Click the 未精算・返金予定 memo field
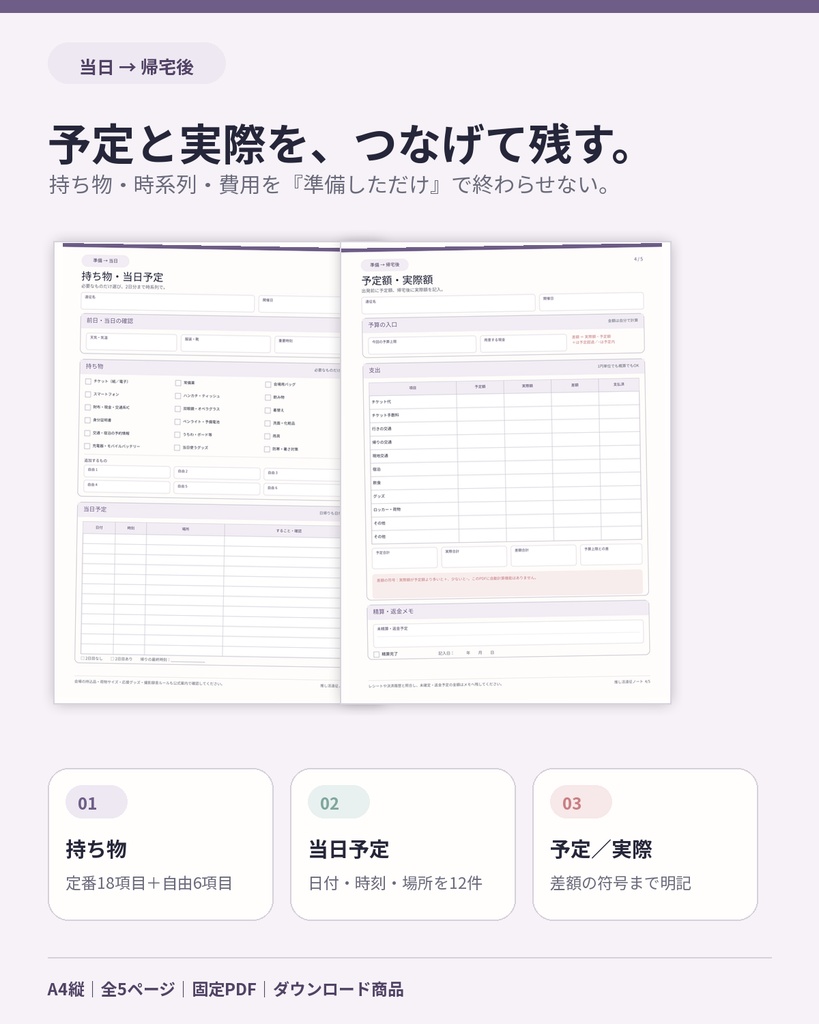The width and height of the screenshot is (819, 1024). pos(508,632)
